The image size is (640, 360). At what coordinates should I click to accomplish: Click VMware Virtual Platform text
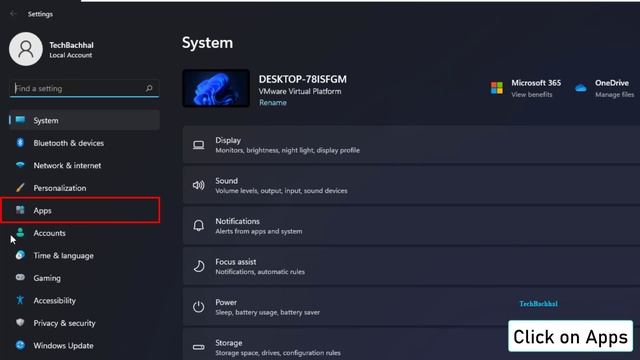tap(300, 91)
